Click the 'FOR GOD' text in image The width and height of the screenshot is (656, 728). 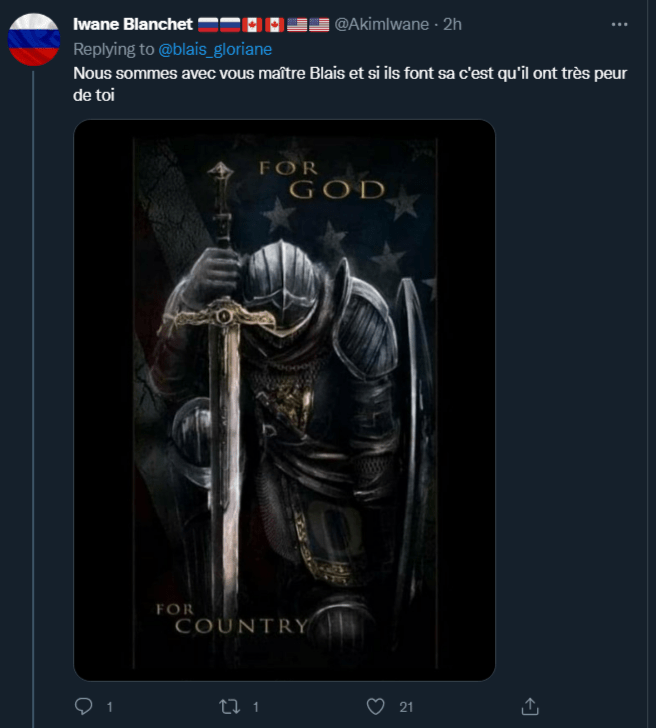[x=322, y=180]
